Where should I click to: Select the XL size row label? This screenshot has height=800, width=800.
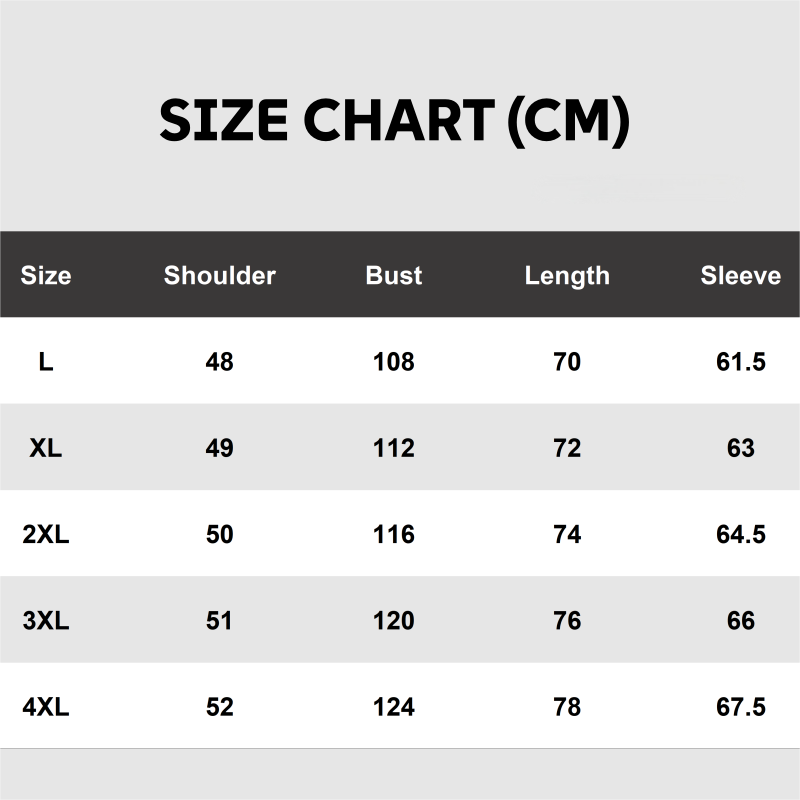tap(46, 448)
